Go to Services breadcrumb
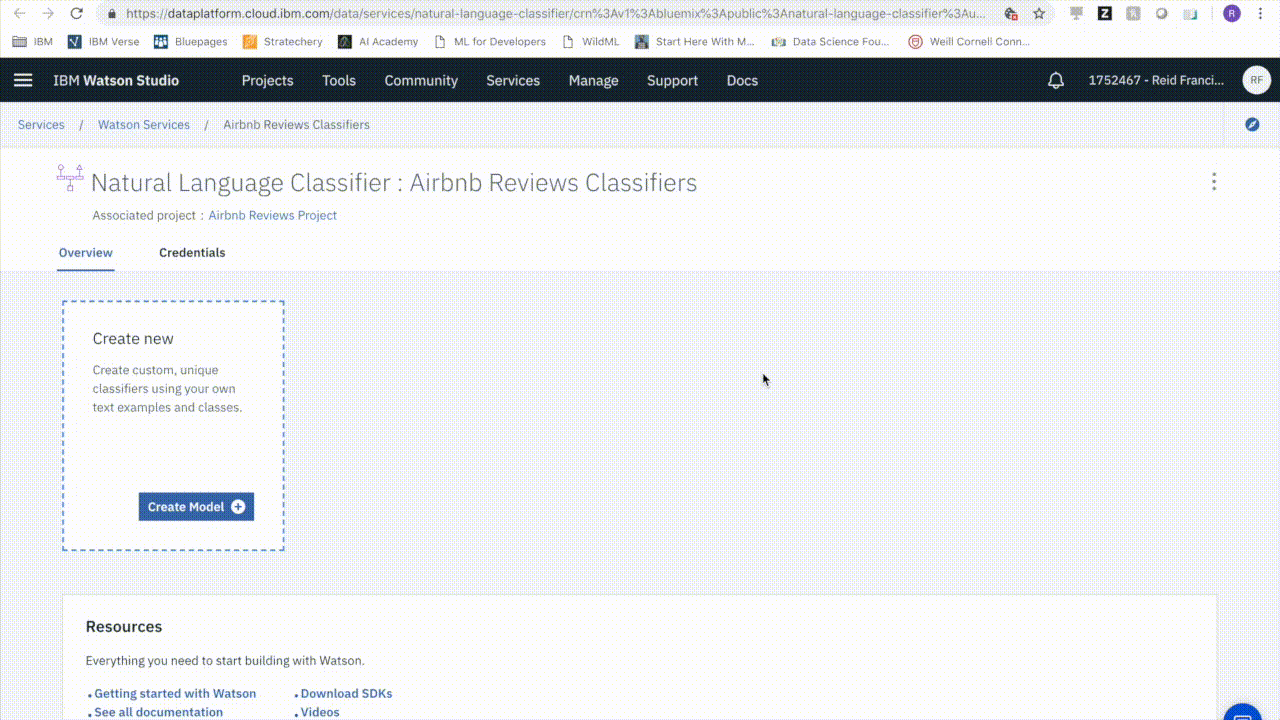Viewport: 1280px width, 720px height. point(41,125)
